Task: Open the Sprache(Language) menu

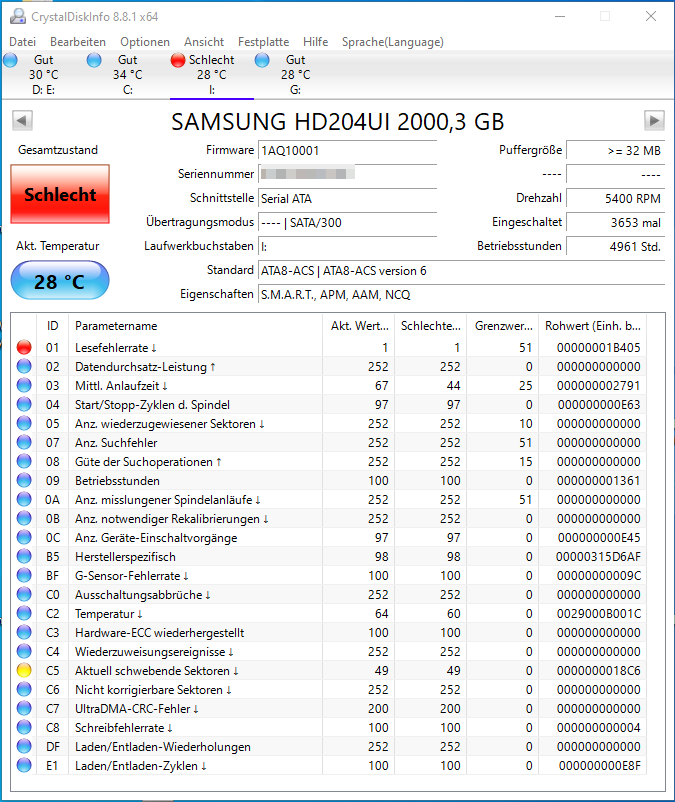Action: point(393,42)
